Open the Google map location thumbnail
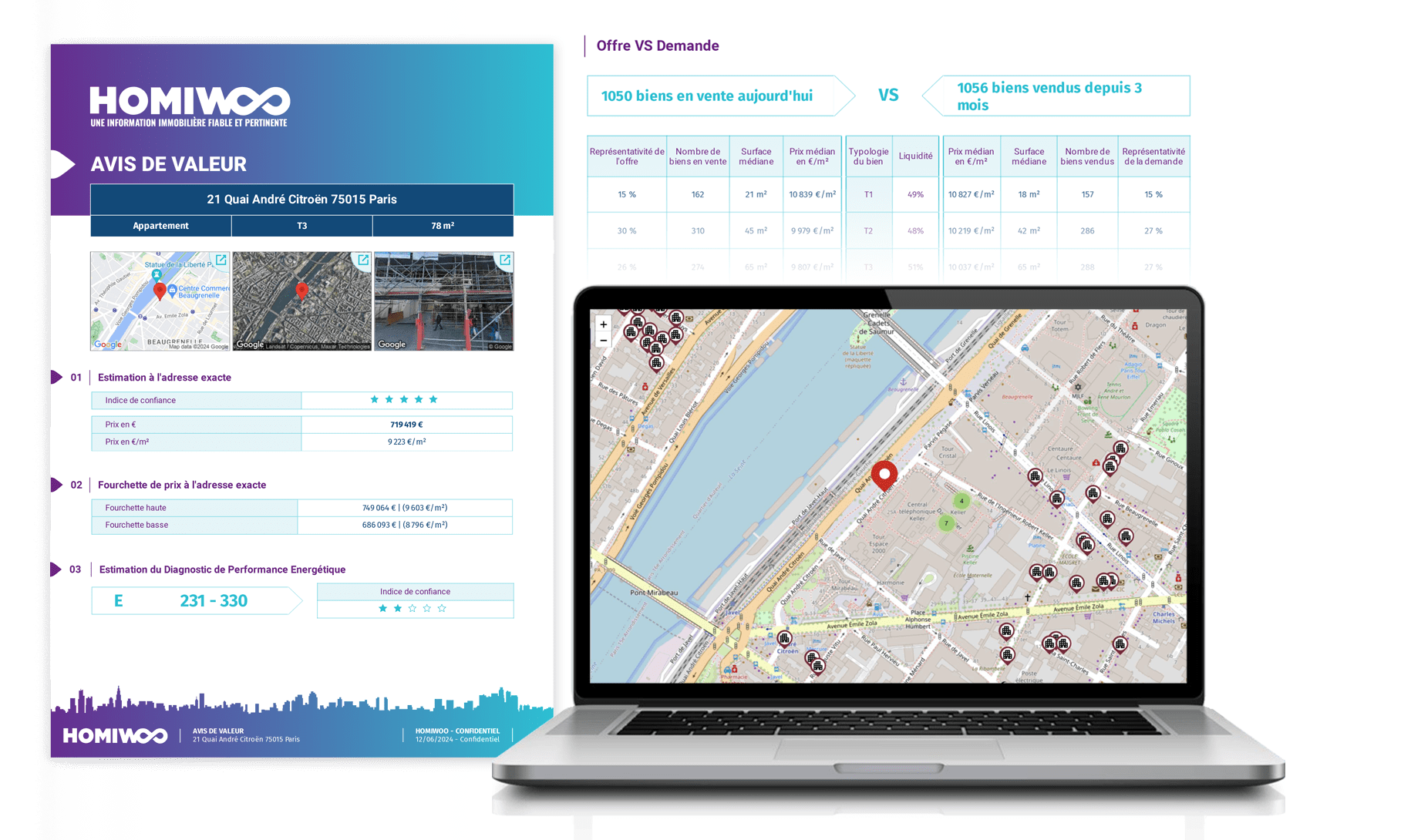 click(160, 301)
